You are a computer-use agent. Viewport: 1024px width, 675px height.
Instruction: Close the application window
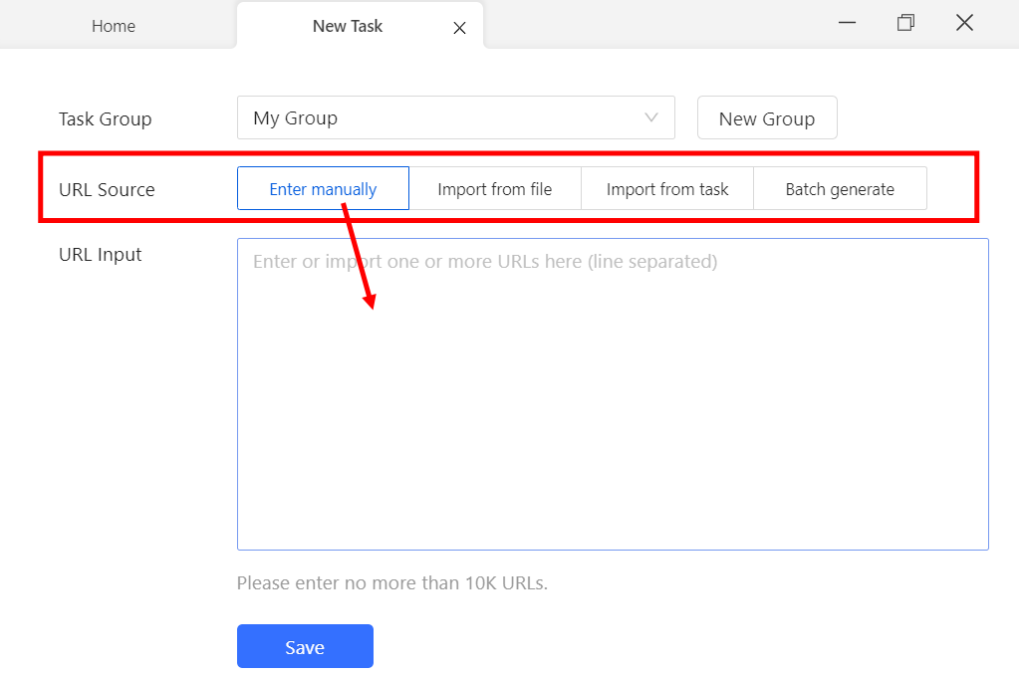(x=964, y=23)
